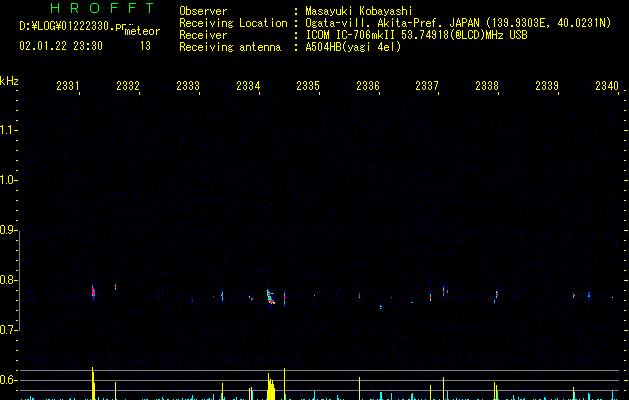The image size is (629, 400).
Task: Click the 2332 time axis label
Action: click(128, 86)
